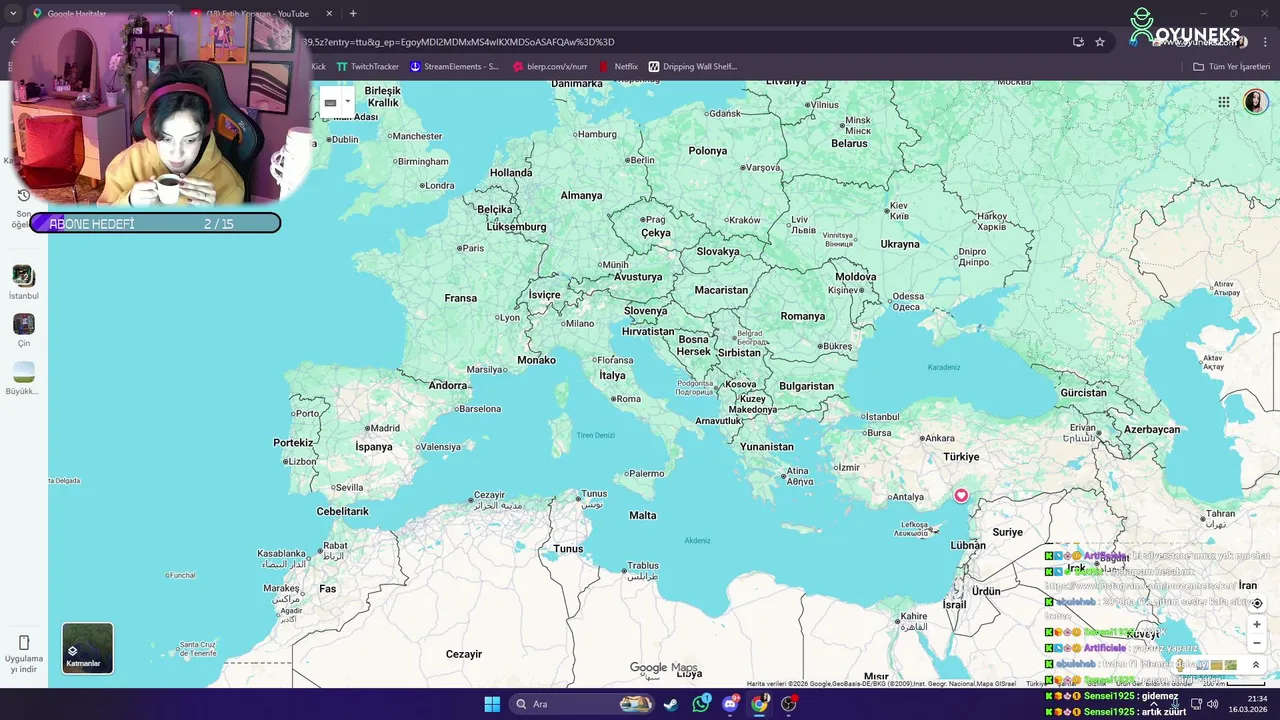Click the Londra city label
The height and width of the screenshot is (720, 1280).
[439, 185]
